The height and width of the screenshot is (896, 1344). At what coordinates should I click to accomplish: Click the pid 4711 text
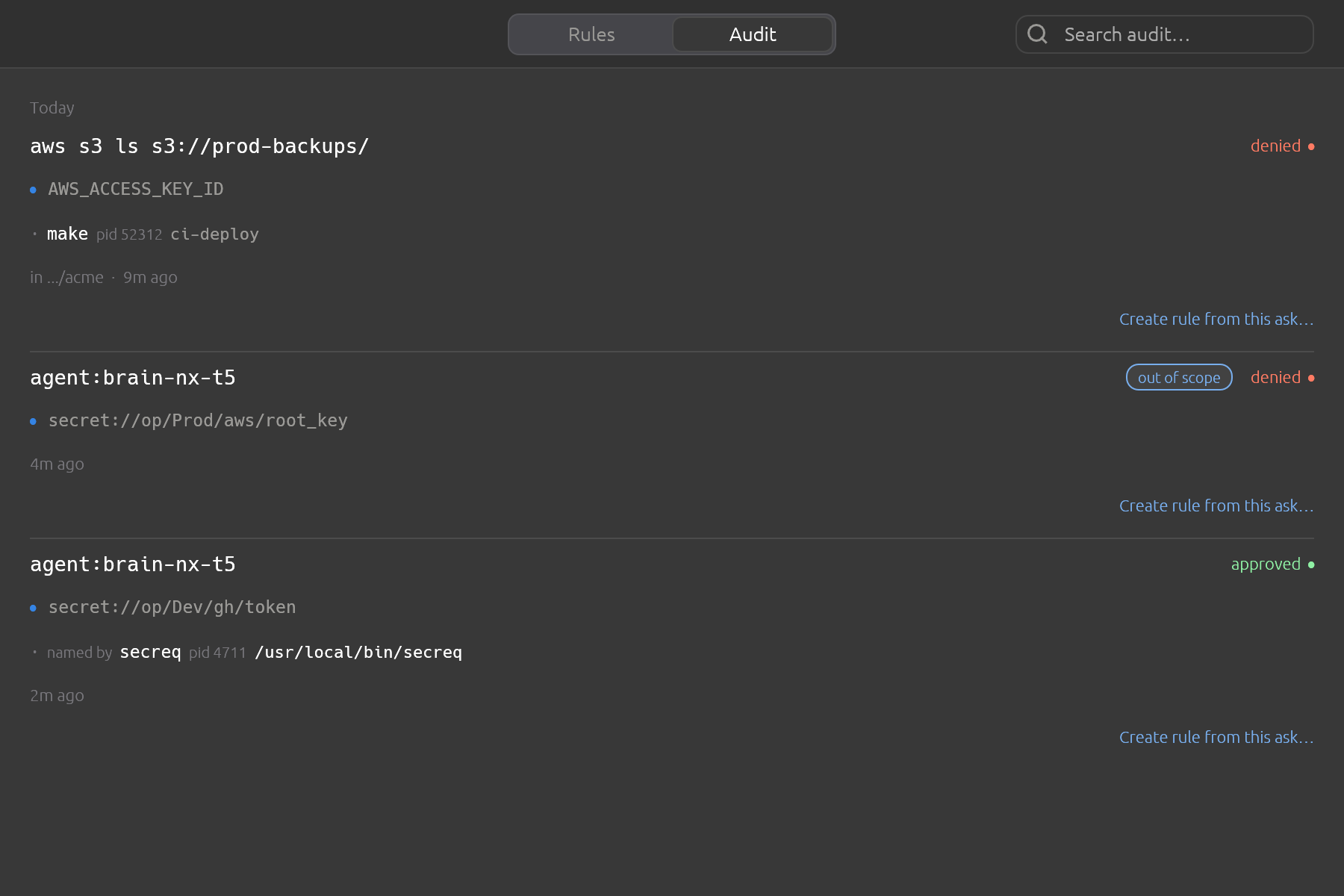(217, 653)
